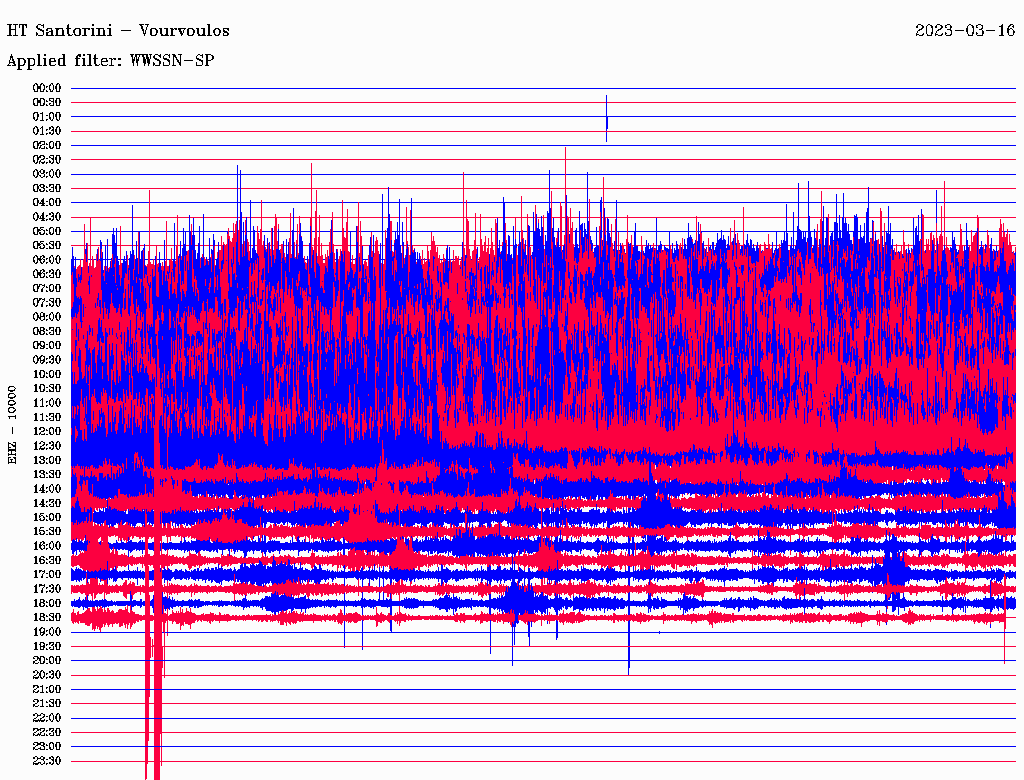Click the 13:00 time label
This screenshot has width=1024, height=780.
(x=47, y=460)
